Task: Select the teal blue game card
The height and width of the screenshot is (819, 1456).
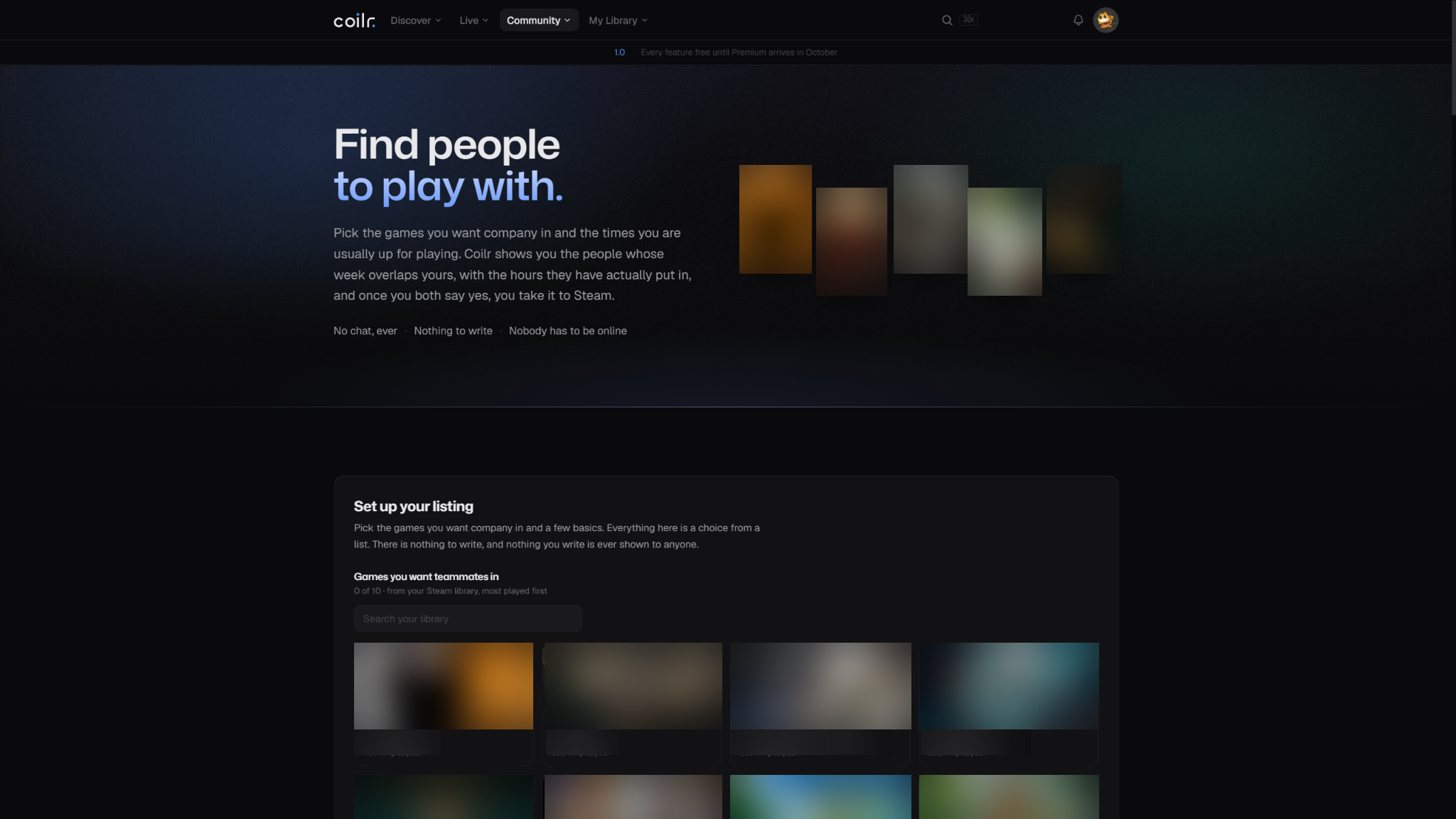Action: 1009,704
